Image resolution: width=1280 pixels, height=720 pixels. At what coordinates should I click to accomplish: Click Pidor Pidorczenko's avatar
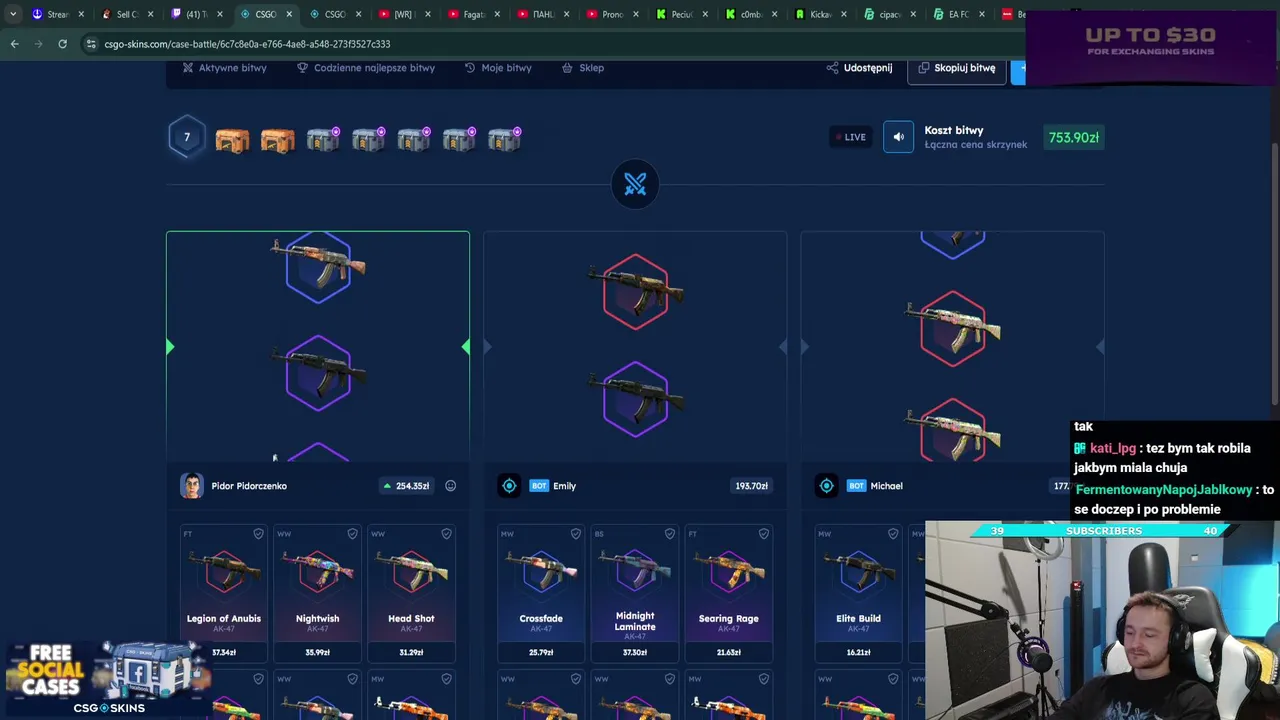(x=191, y=486)
